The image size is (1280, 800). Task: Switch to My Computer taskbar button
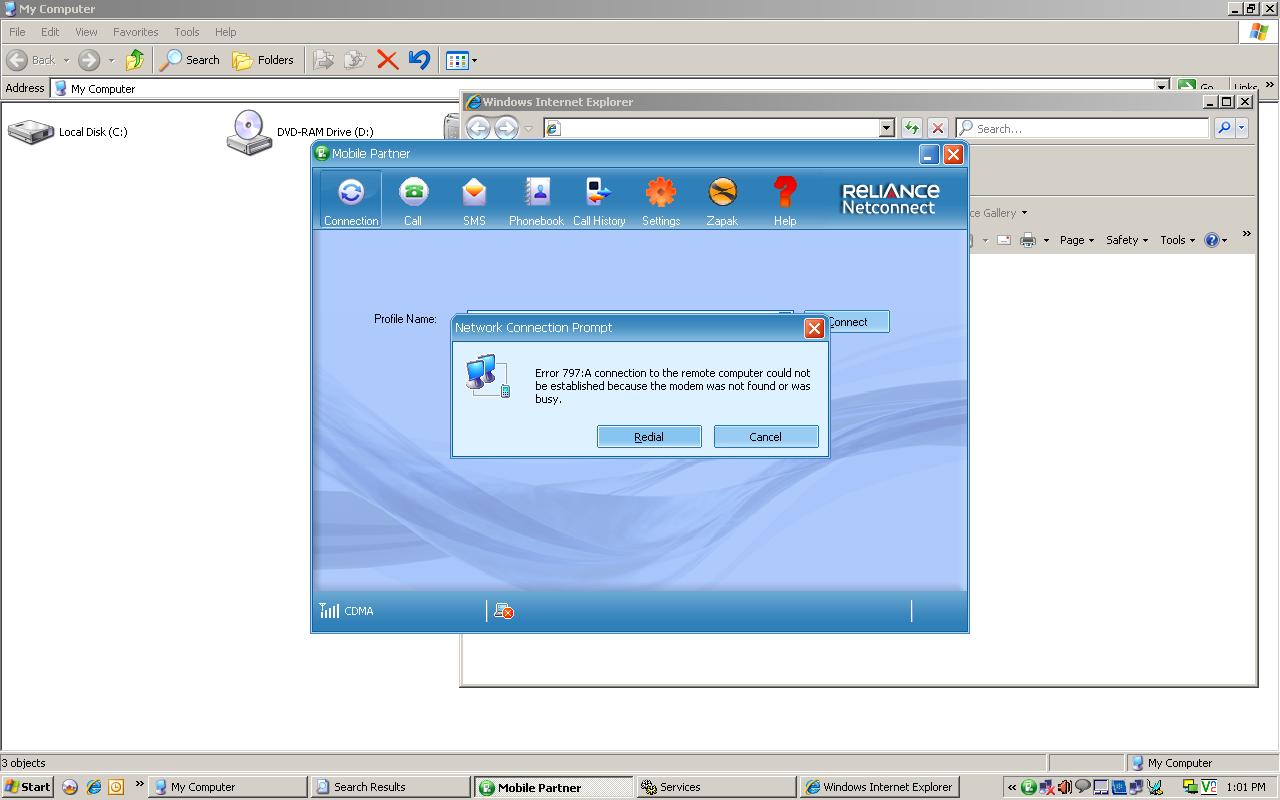pos(228,787)
